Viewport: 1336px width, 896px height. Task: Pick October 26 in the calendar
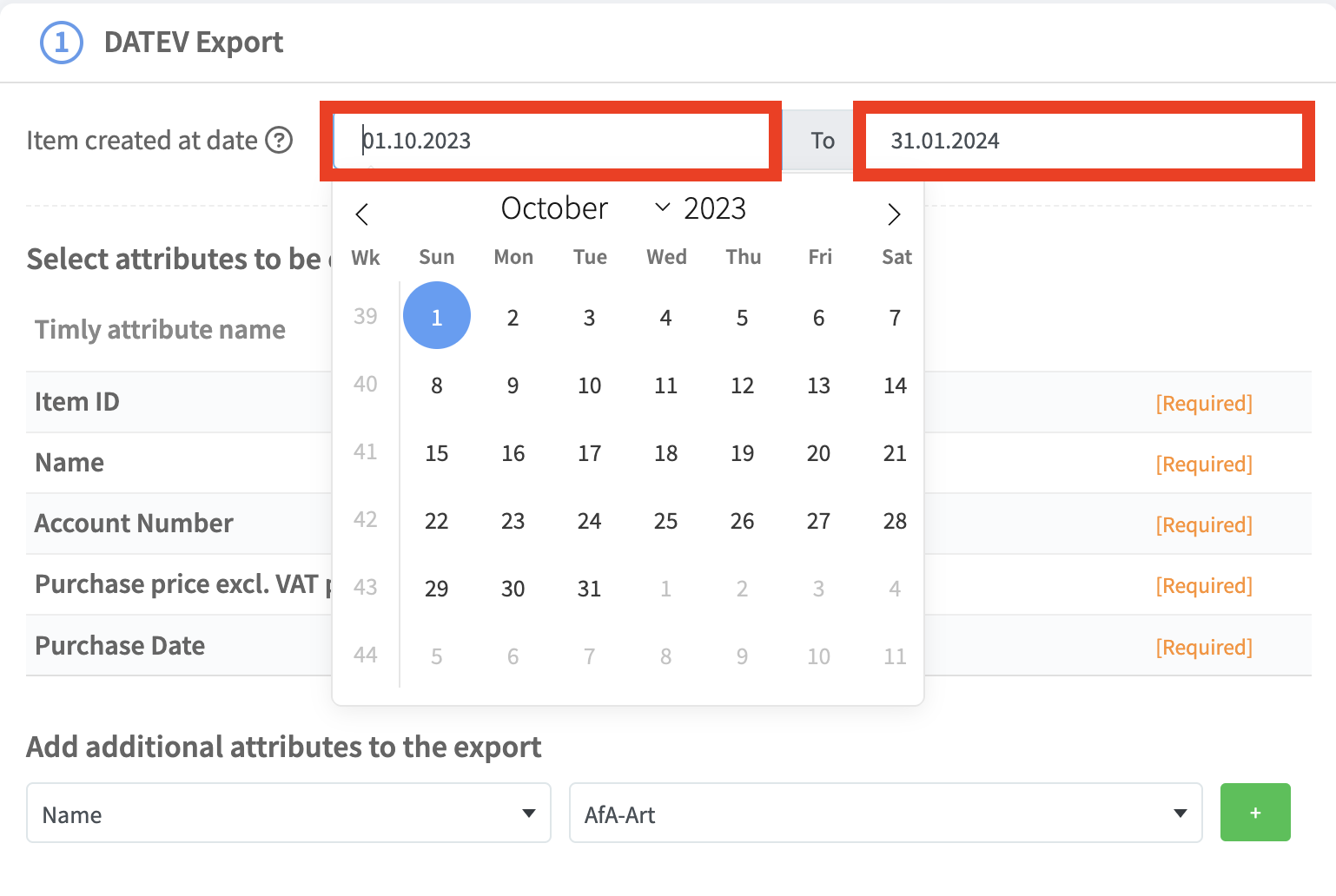[x=743, y=521]
